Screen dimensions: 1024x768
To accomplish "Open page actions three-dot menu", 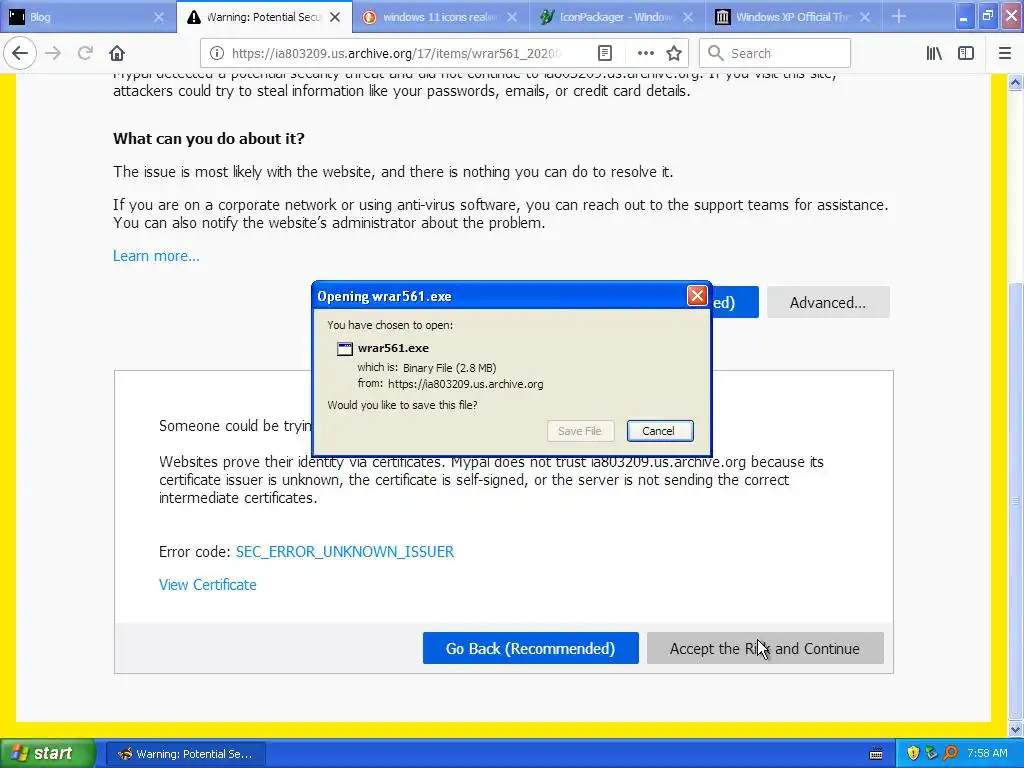I will (645, 54).
